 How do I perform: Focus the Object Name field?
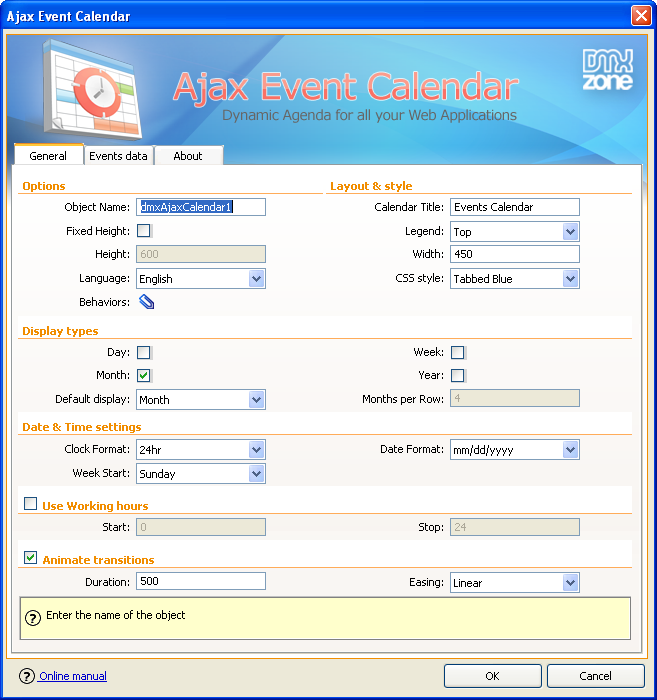click(x=201, y=207)
